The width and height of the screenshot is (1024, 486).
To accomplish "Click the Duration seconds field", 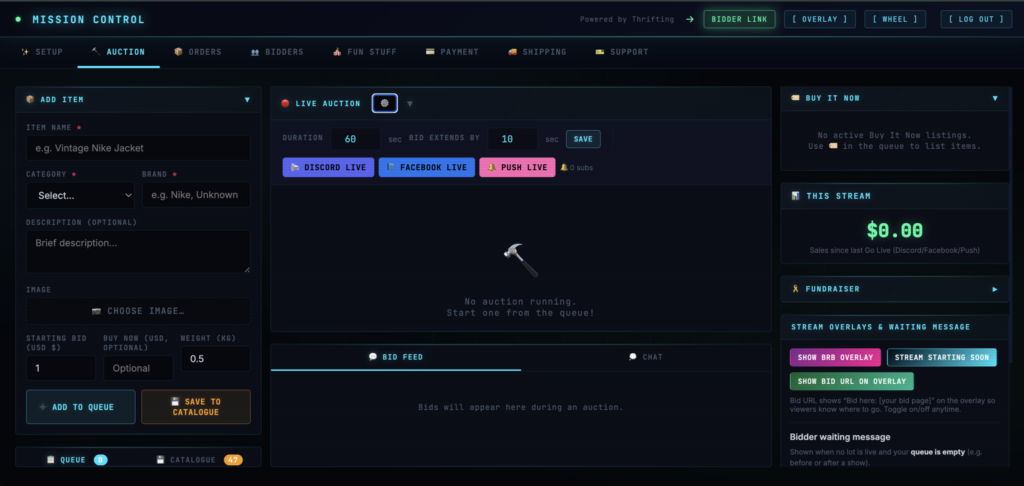I will coord(355,139).
